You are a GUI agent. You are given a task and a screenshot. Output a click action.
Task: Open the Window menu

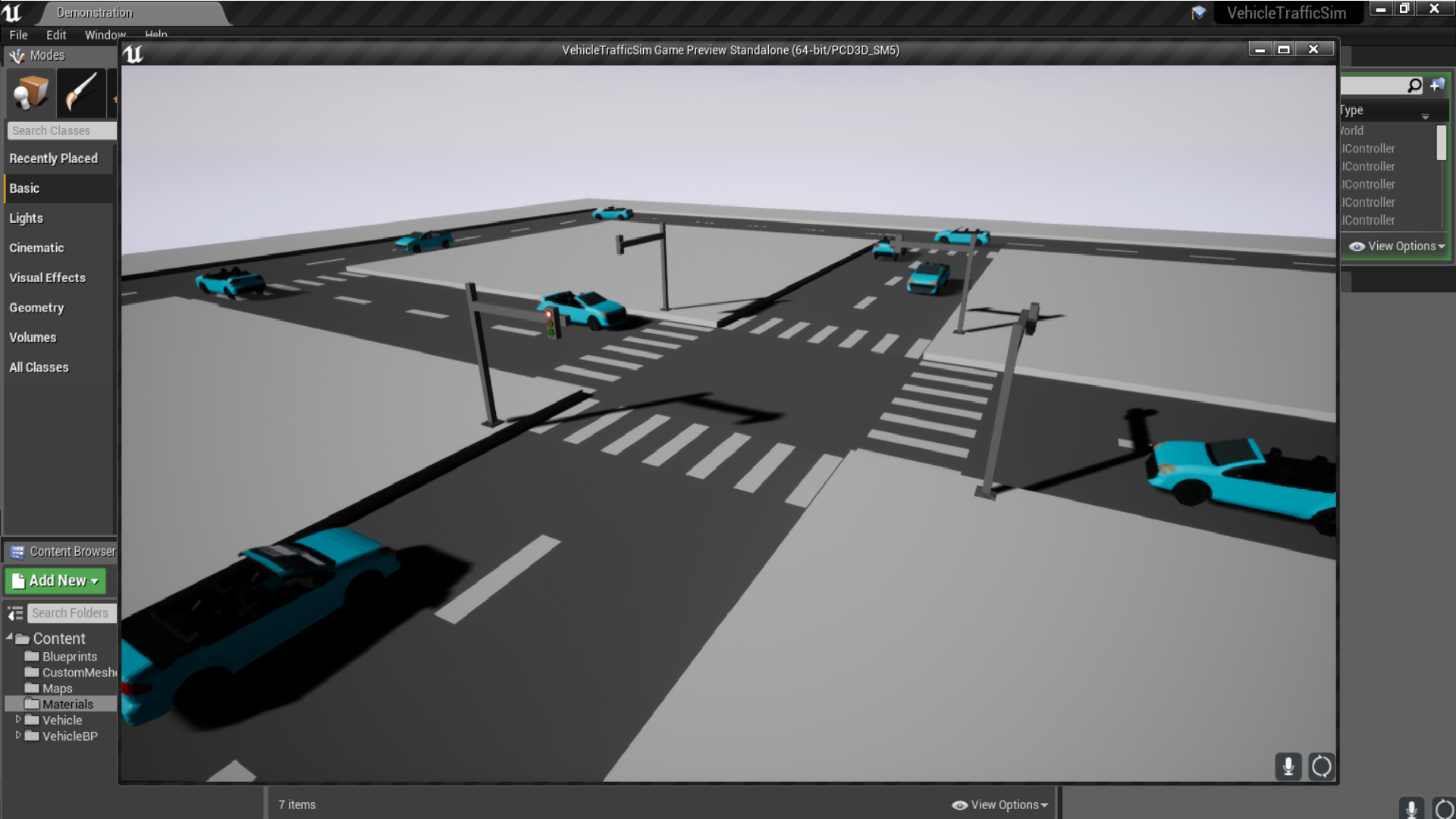point(104,34)
